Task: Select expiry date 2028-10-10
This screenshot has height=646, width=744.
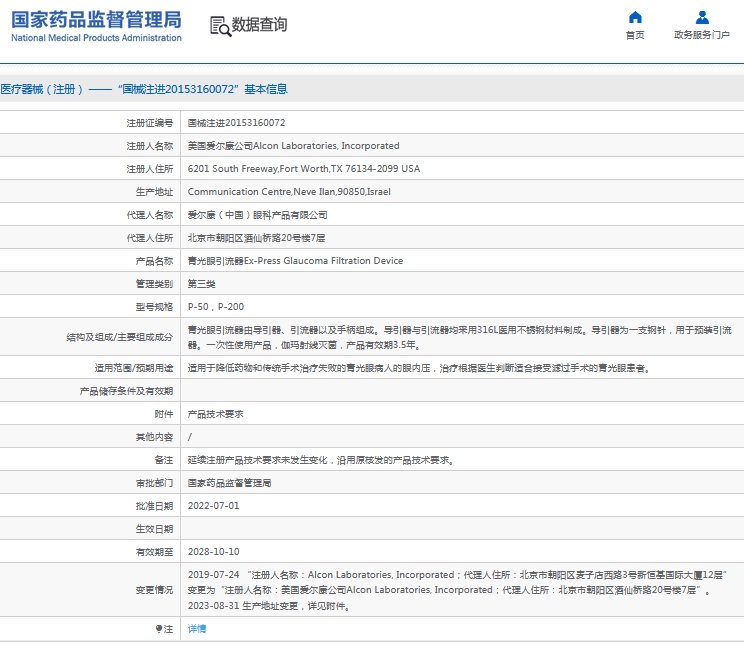Action: tap(214, 552)
